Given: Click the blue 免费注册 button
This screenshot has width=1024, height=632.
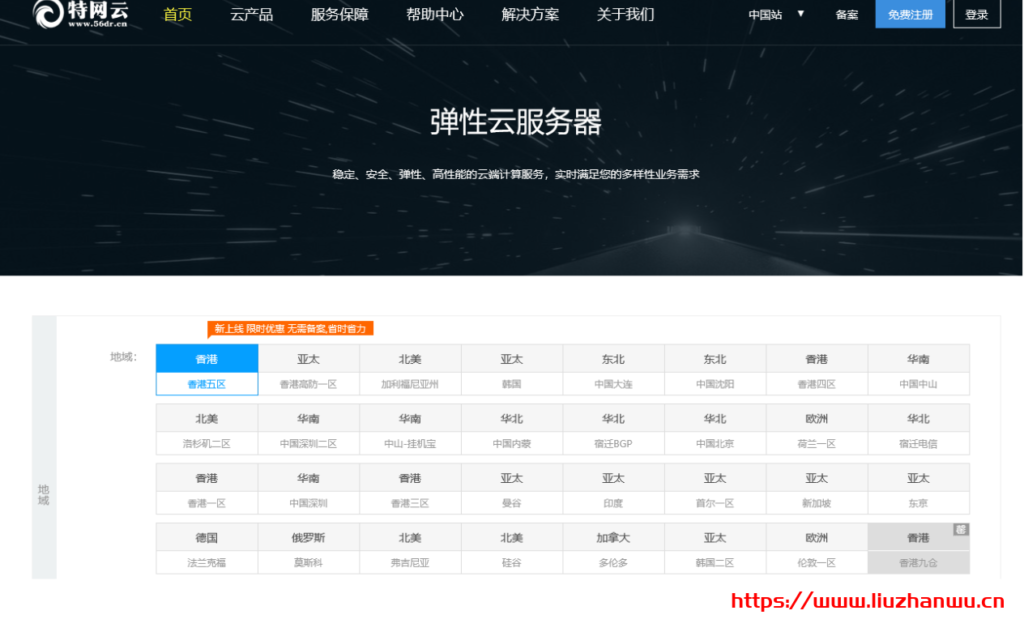Looking at the screenshot, I should [910, 15].
